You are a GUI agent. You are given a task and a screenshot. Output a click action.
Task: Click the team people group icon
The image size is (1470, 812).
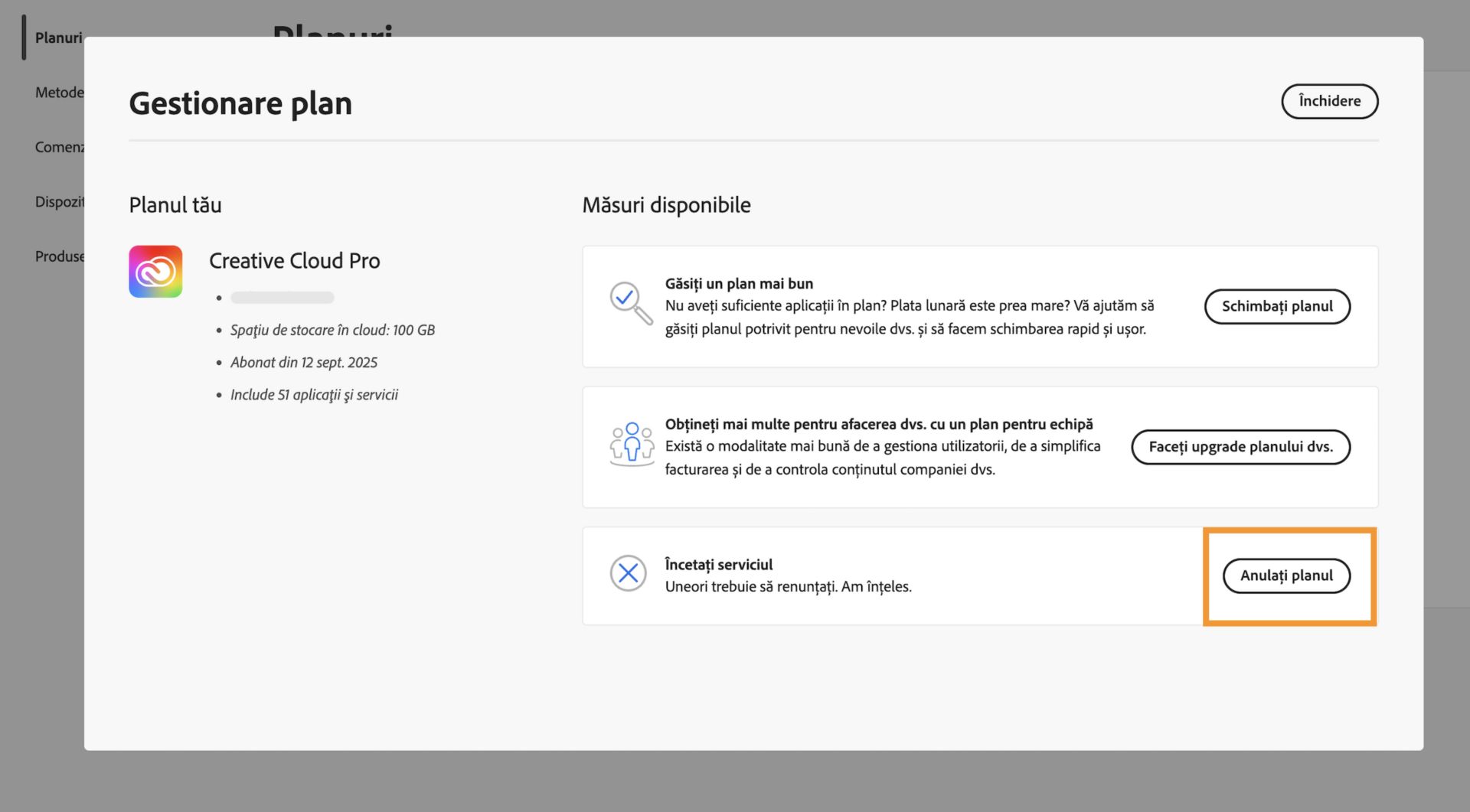point(632,444)
